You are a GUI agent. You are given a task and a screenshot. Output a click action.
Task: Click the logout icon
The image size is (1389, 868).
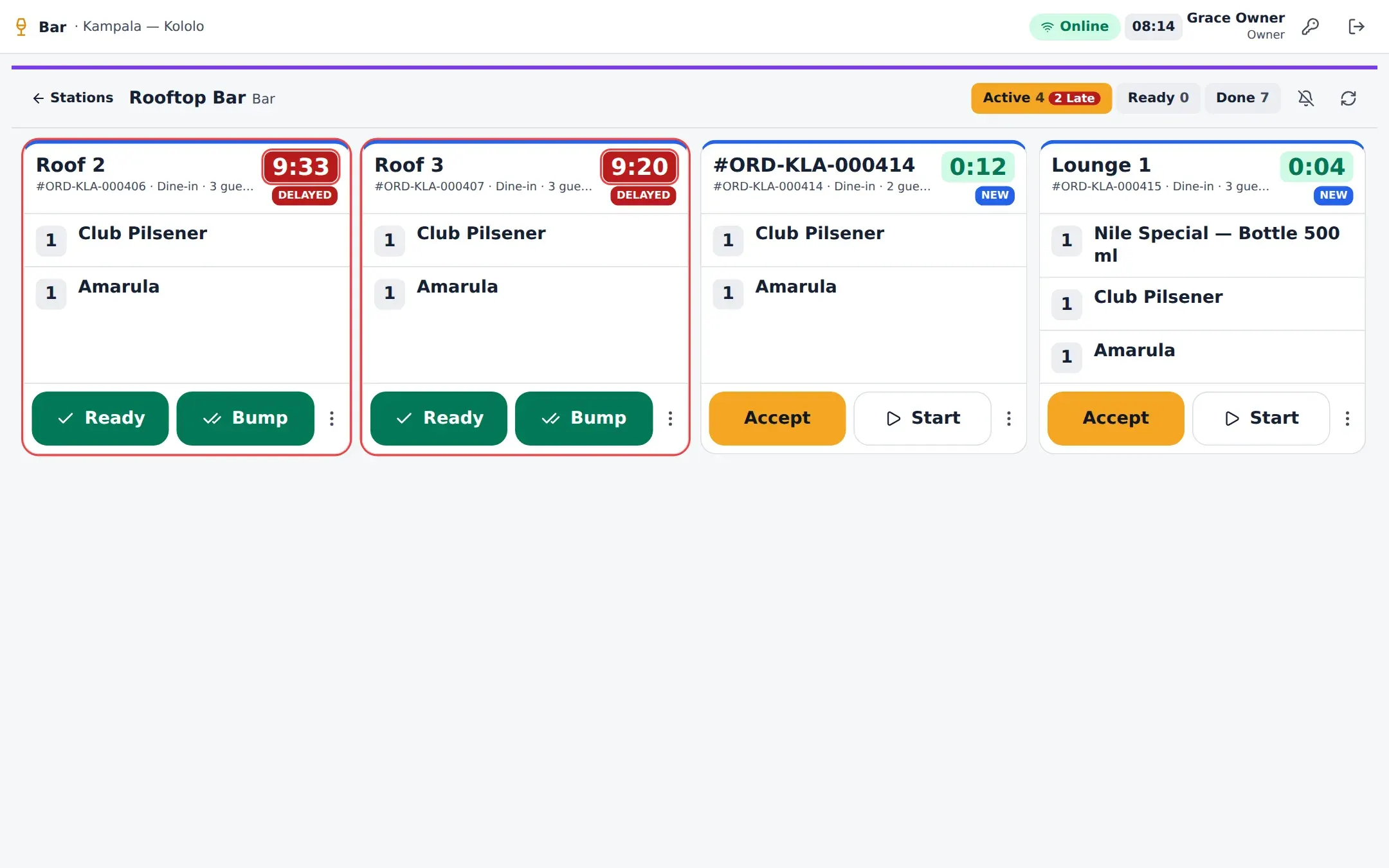pyautogui.click(x=1356, y=26)
